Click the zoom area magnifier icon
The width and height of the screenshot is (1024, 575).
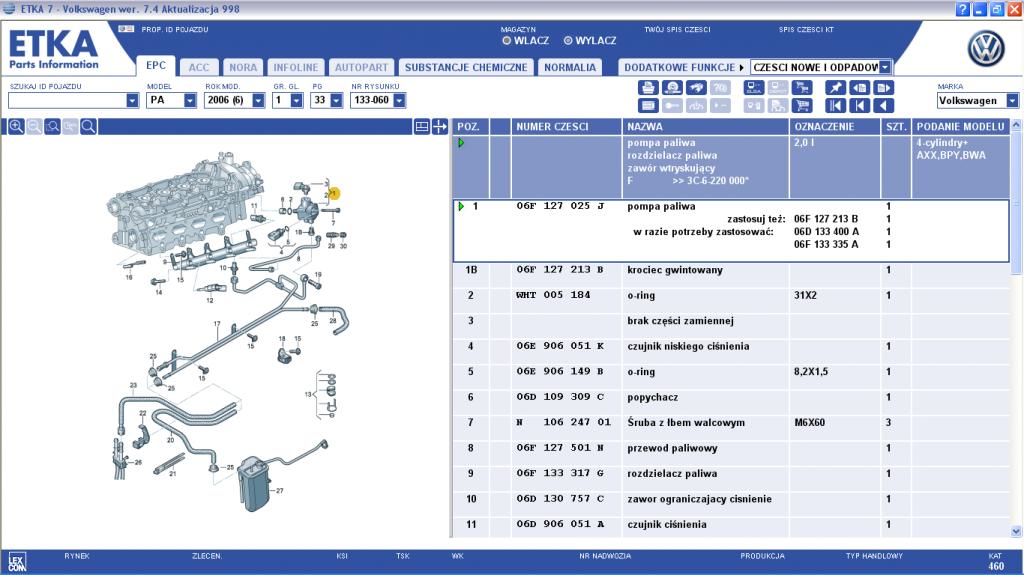(52, 127)
